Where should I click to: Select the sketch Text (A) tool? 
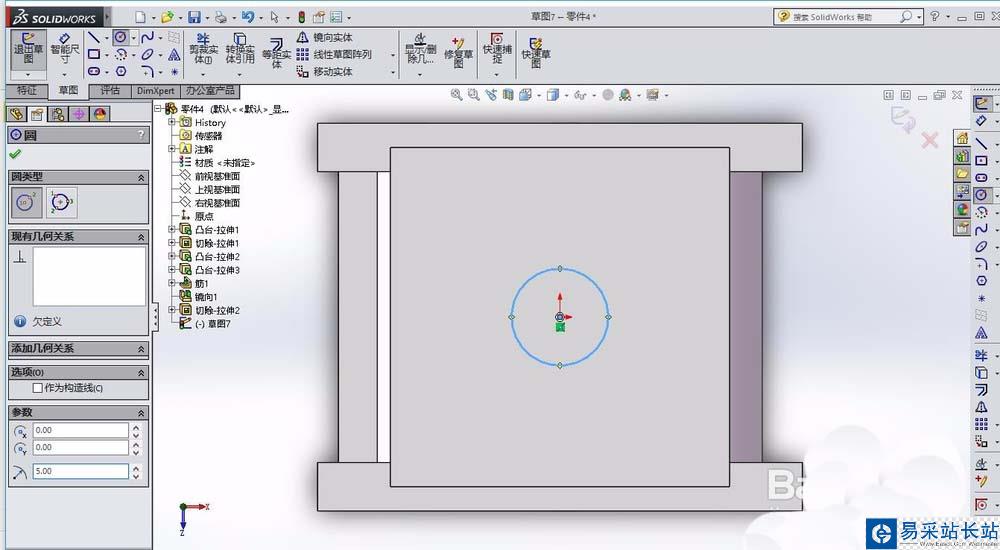pyautogui.click(x=174, y=55)
